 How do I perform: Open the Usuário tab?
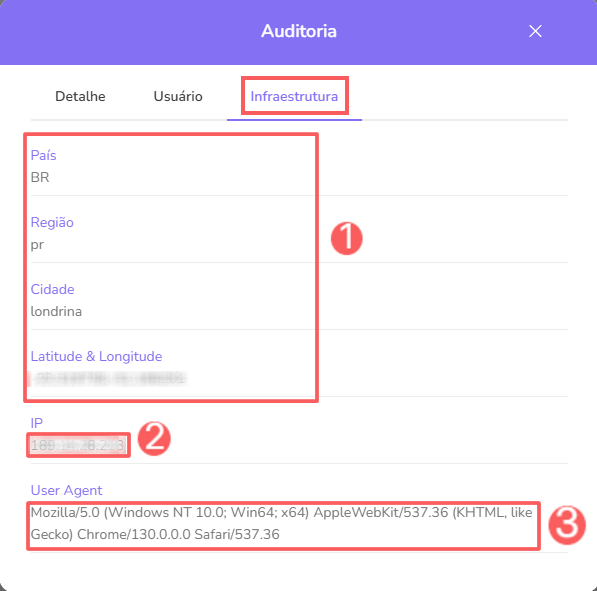pos(178,96)
